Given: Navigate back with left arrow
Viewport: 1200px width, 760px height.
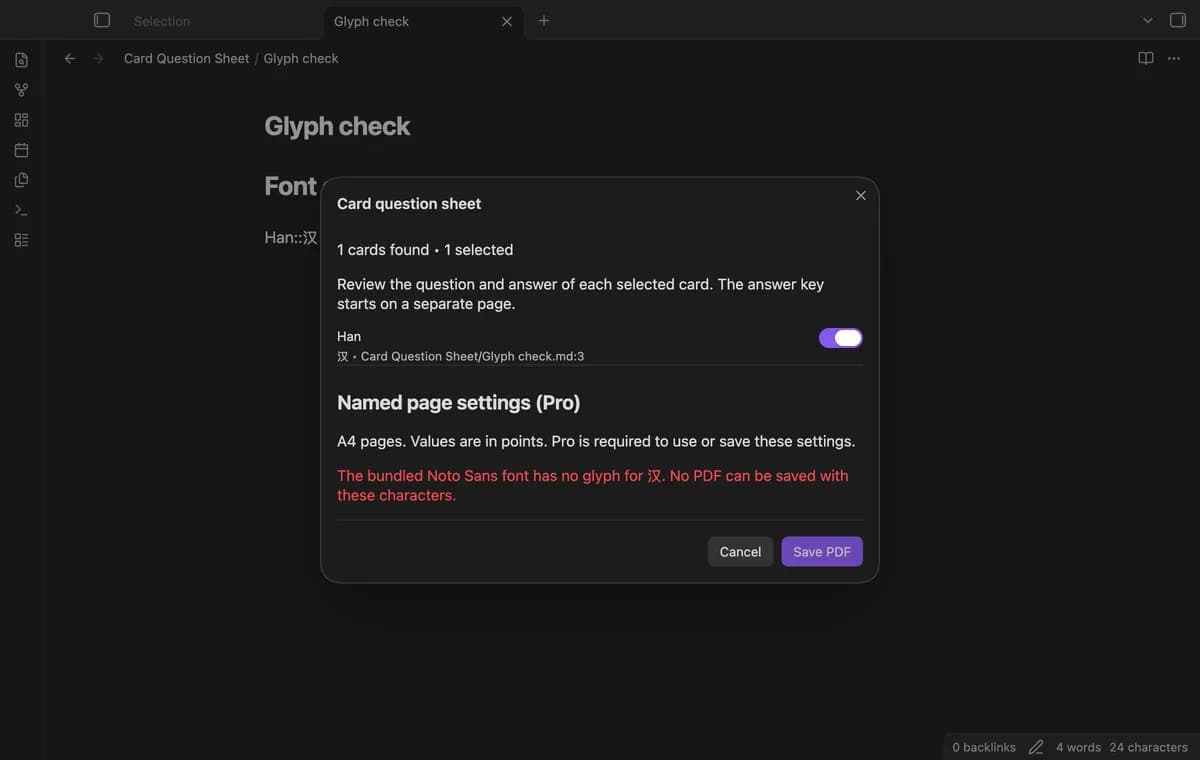Looking at the screenshot, I should pos(70,58).
